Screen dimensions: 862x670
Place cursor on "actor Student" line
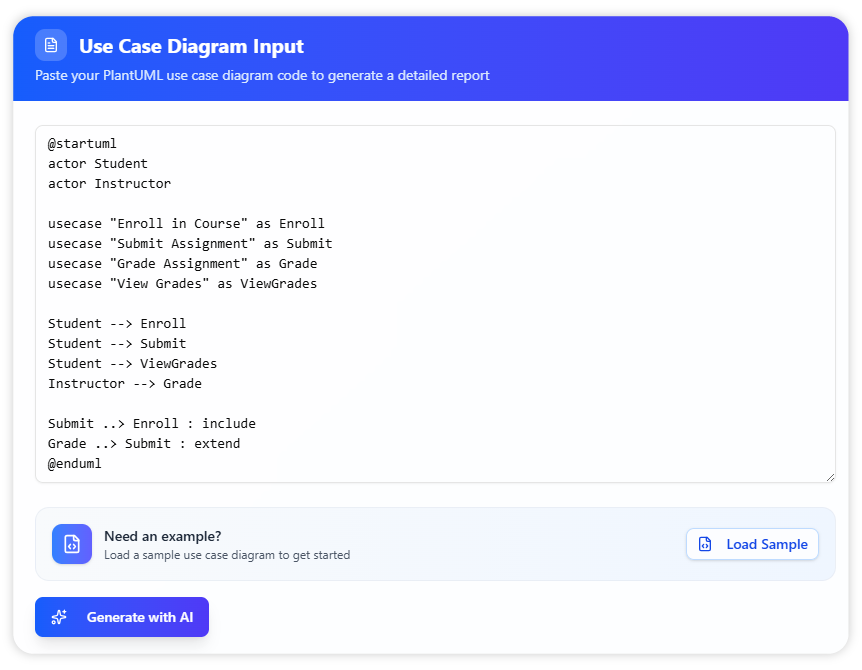pos(98,164)
